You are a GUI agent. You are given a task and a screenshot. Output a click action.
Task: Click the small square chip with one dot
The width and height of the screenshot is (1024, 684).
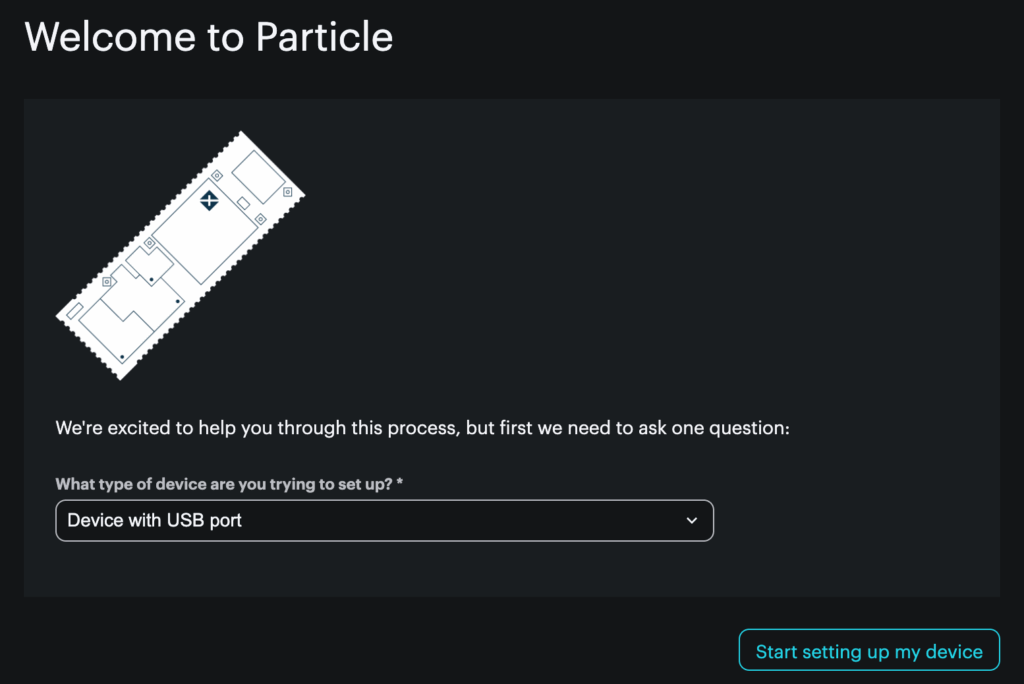point(149,263)
